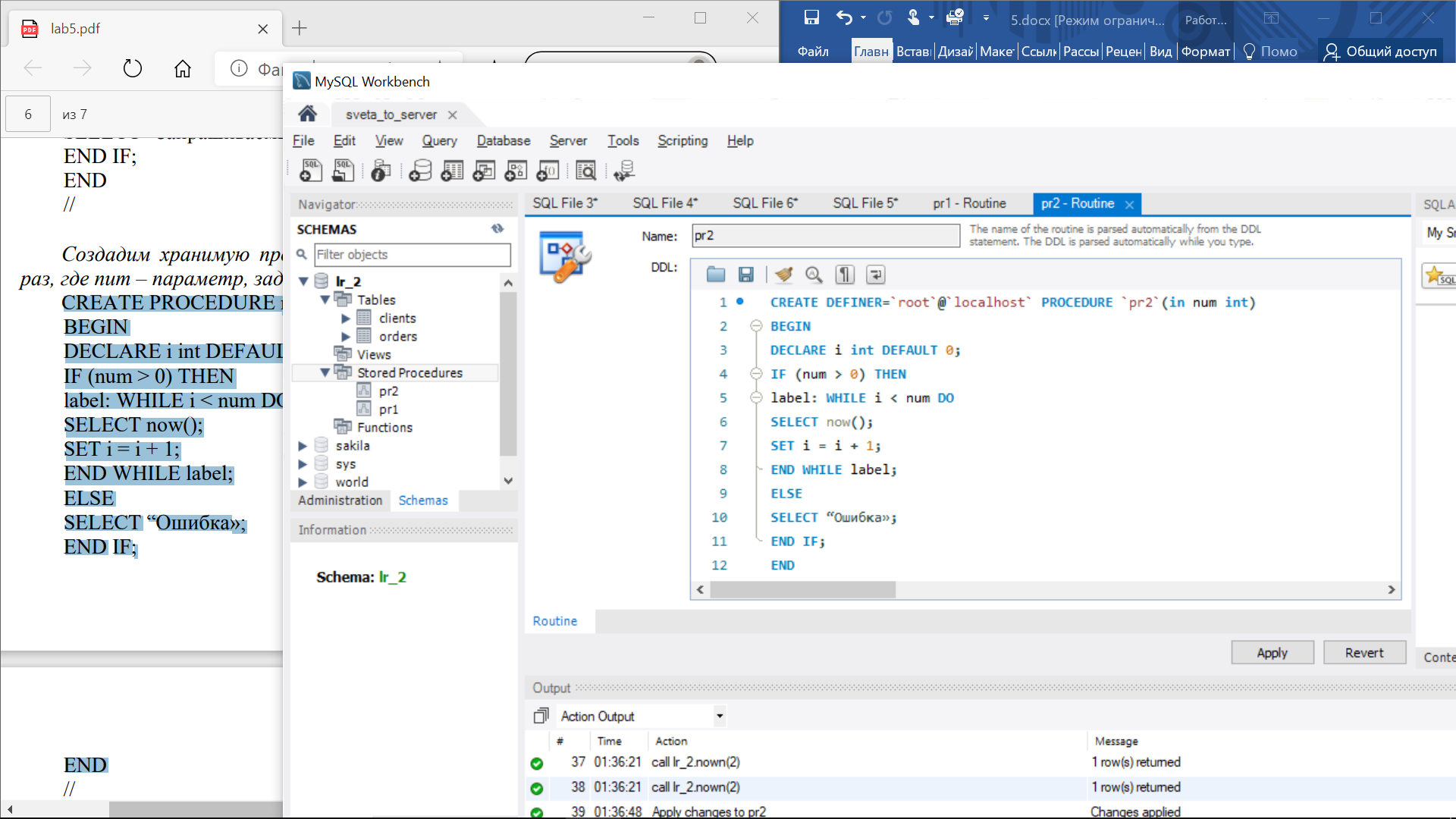Create a new stored procedure icon

516,171
